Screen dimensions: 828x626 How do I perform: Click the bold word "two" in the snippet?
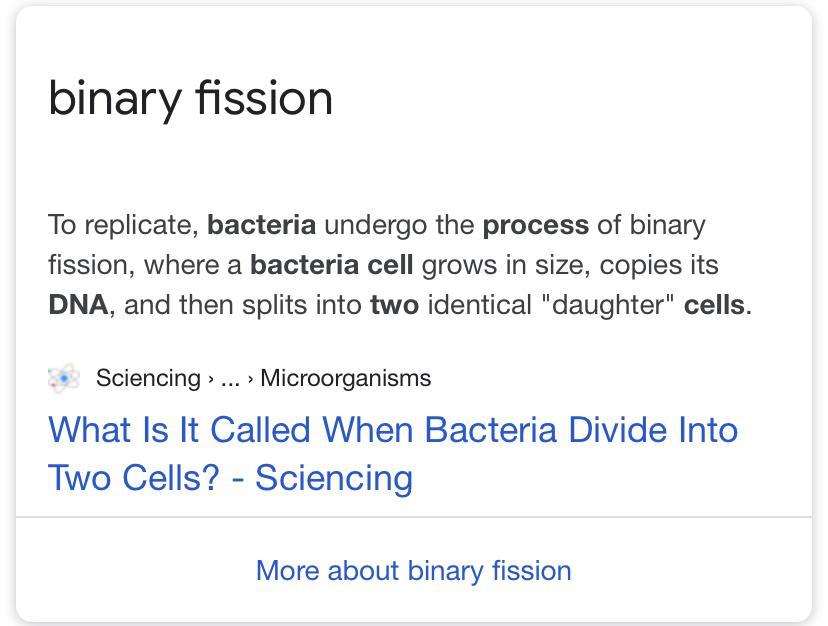pyautogui.click(x=394, y=304)
